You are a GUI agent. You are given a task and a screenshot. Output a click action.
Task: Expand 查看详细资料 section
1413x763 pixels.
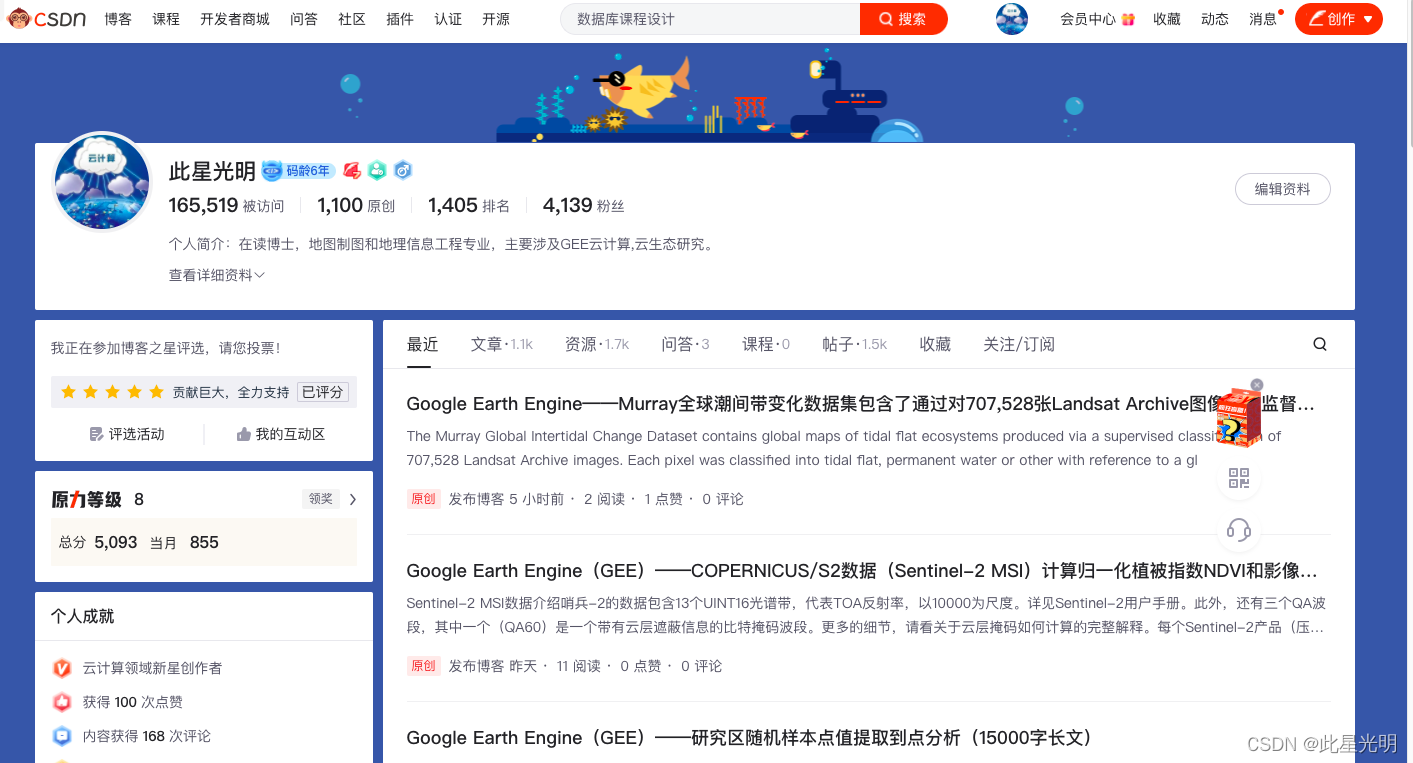(x=216, y=275)
